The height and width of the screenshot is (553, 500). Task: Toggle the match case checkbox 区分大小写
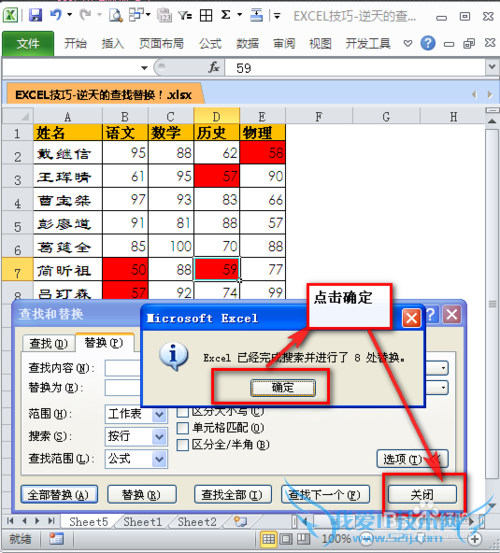(x=183, y=412)
